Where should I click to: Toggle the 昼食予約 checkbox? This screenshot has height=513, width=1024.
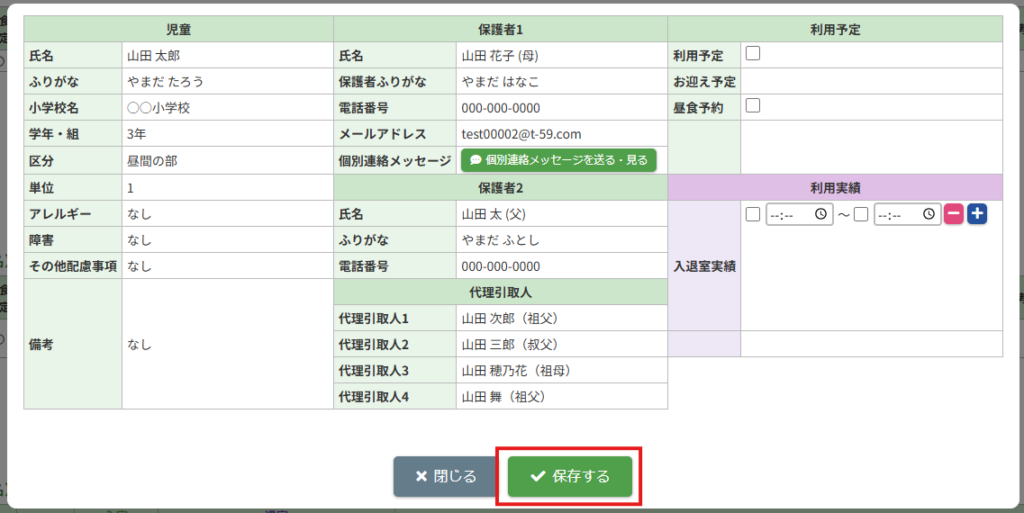pos(753,106)
